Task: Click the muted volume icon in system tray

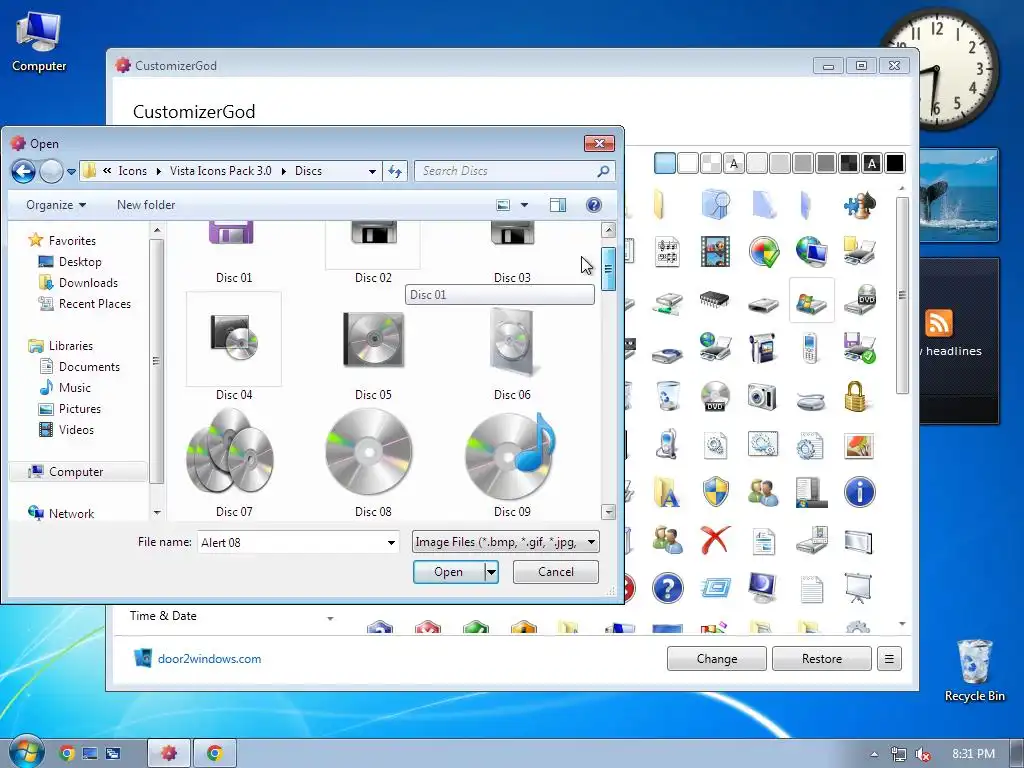Action: (923, 754)
